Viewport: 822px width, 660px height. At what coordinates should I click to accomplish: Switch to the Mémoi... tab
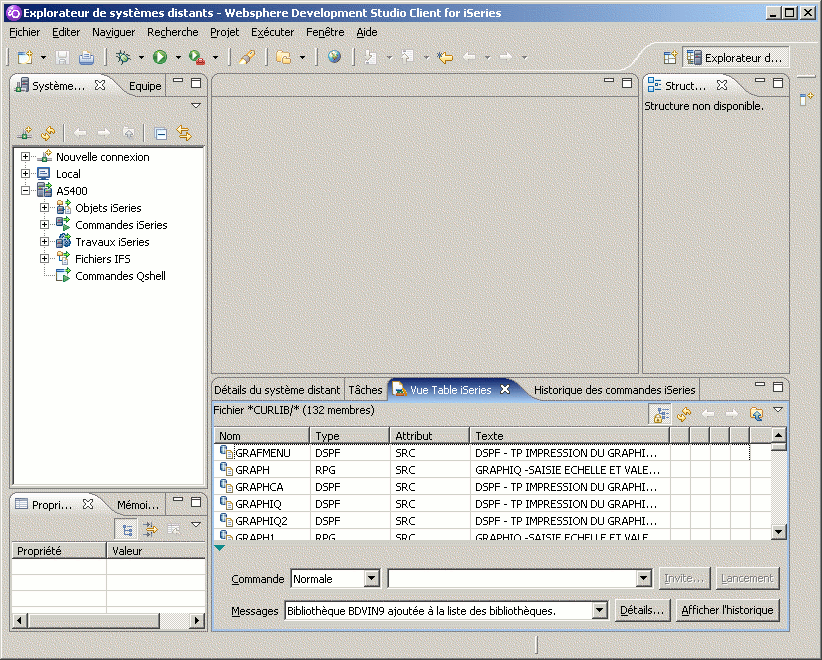[x=137, y=505]
